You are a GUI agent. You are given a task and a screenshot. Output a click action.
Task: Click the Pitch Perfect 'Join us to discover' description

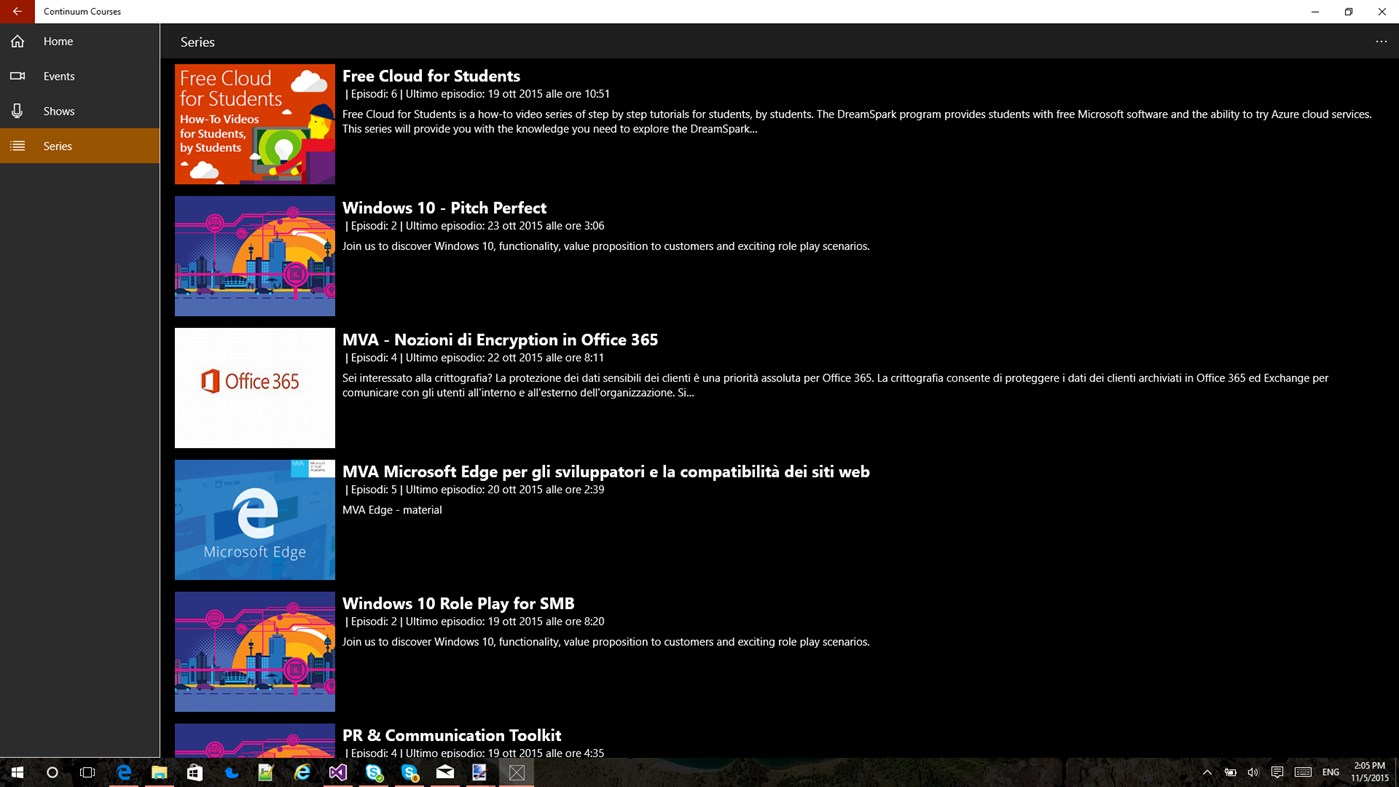pos(606,246)
